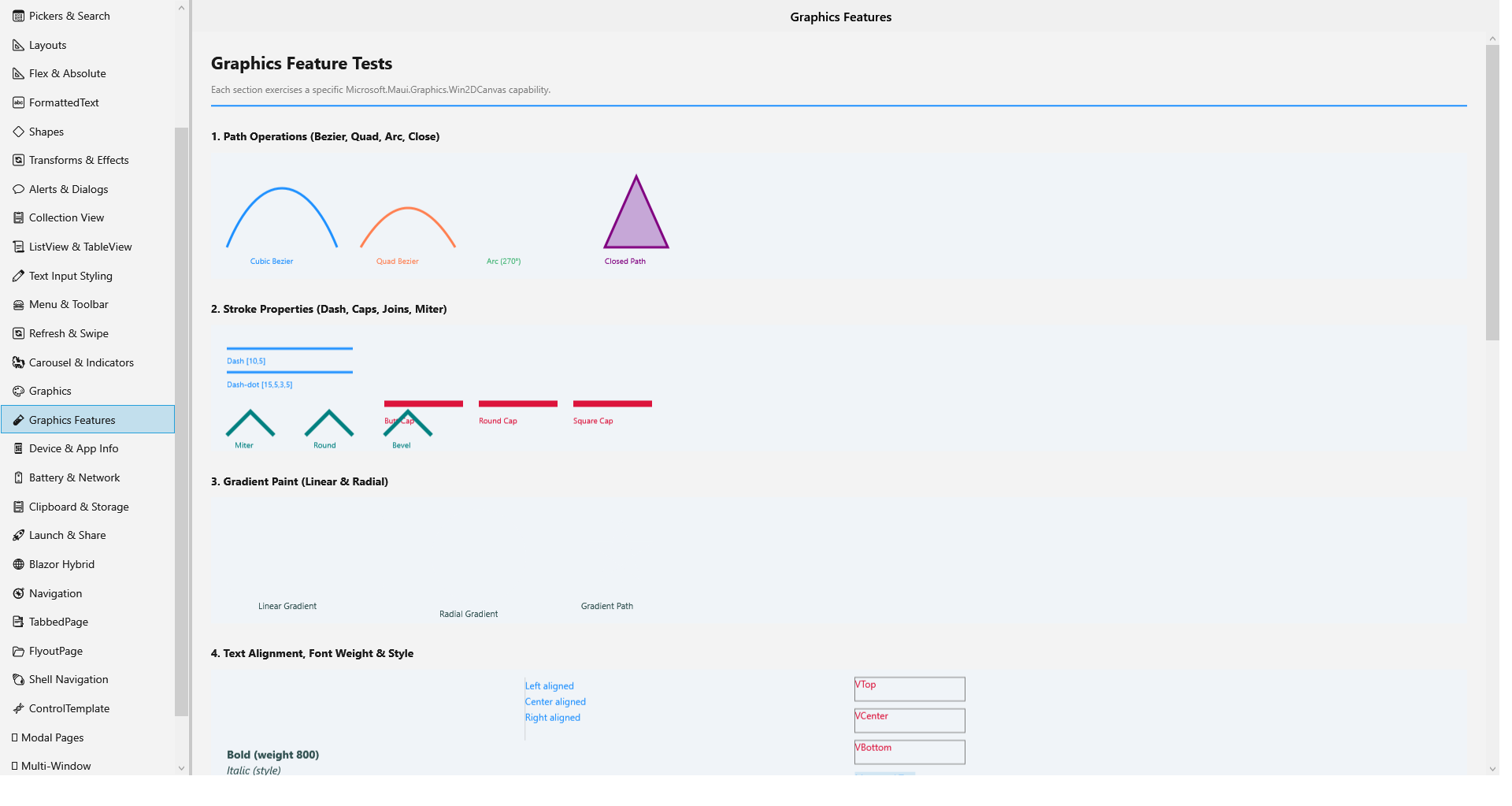
Task: Click the Dash-dot [15,5,3,5] label
Action: click(x=260, y=384)
